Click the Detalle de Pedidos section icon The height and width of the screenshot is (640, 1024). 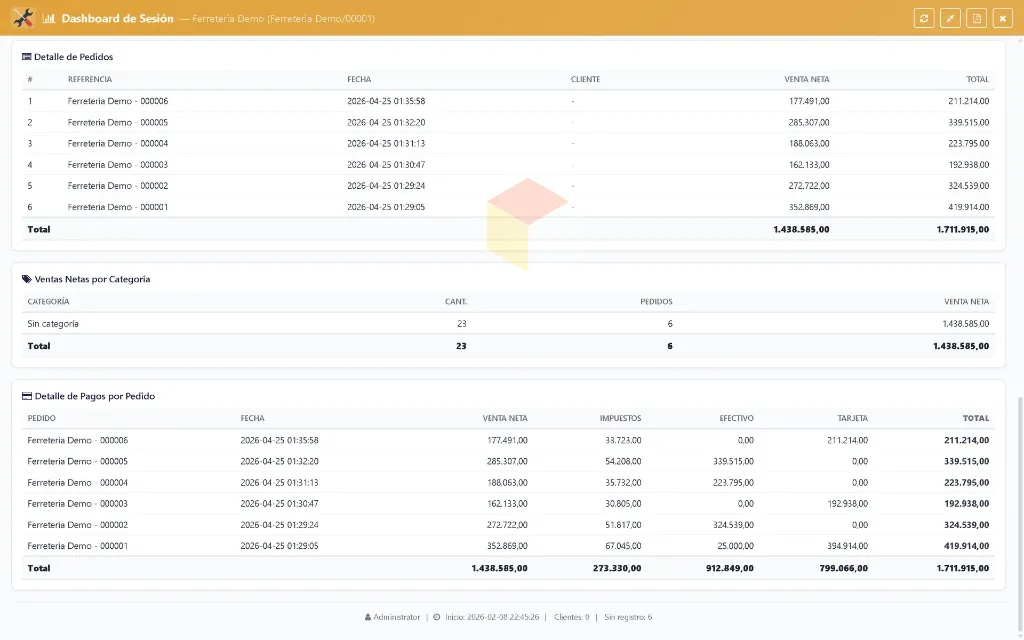[27, 57]
